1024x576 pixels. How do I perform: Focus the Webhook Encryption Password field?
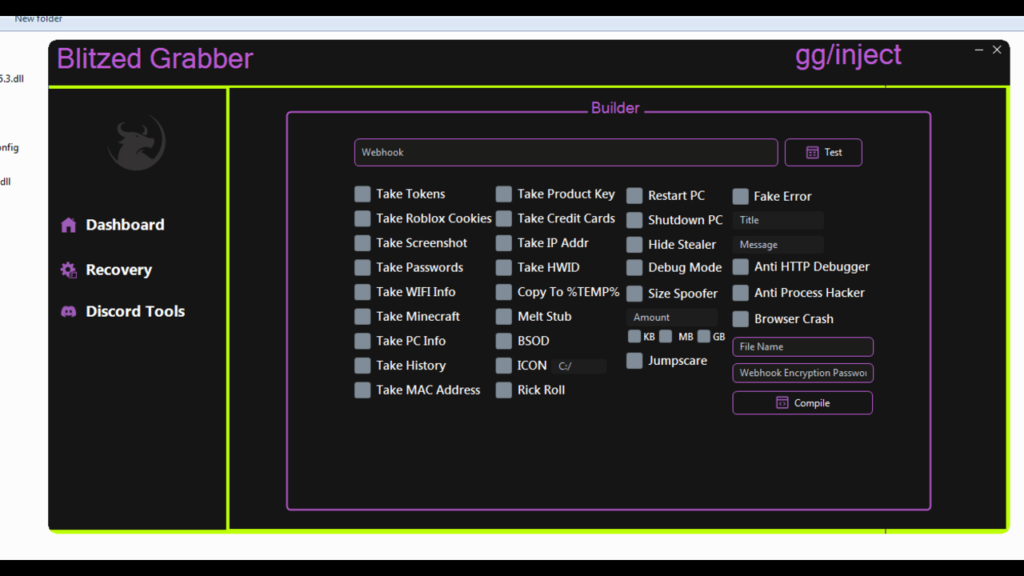(803, 373)
